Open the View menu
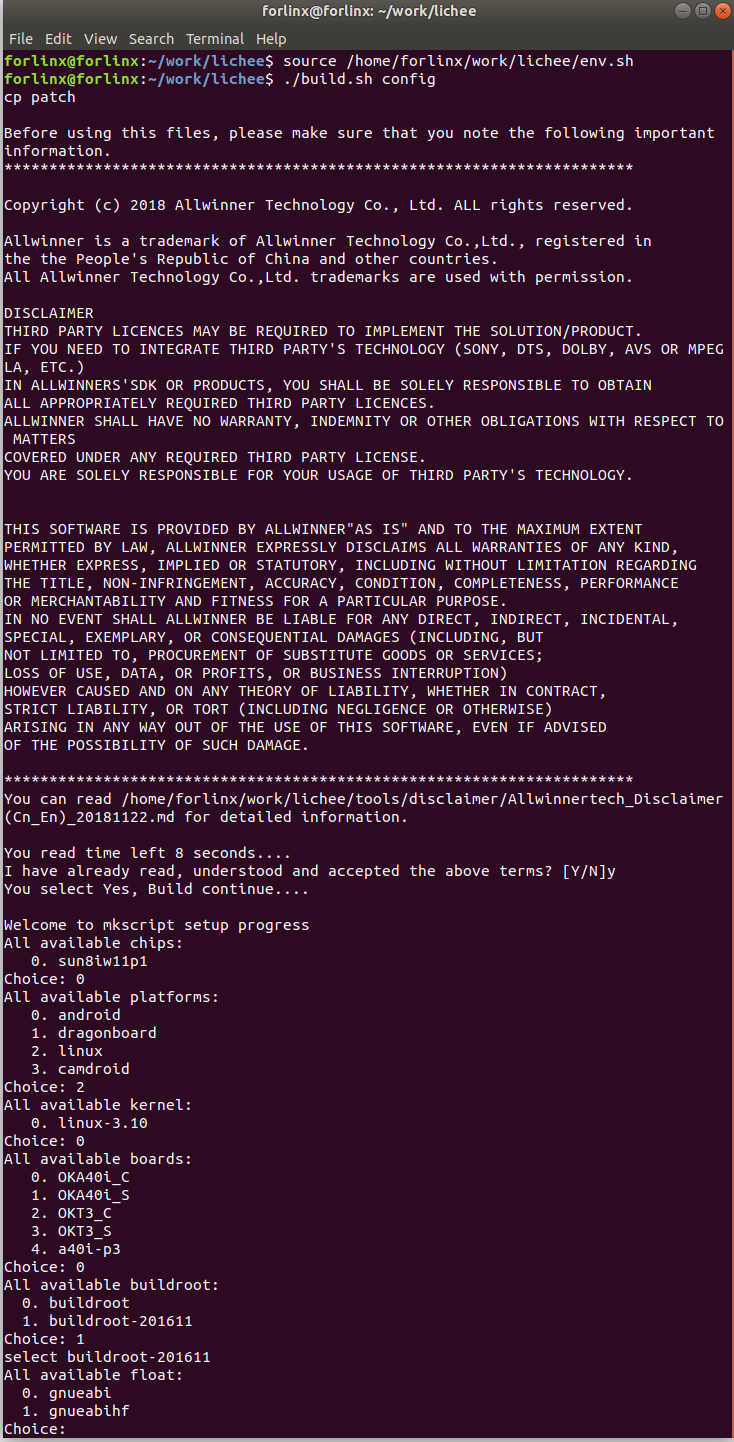 (100, 38)
